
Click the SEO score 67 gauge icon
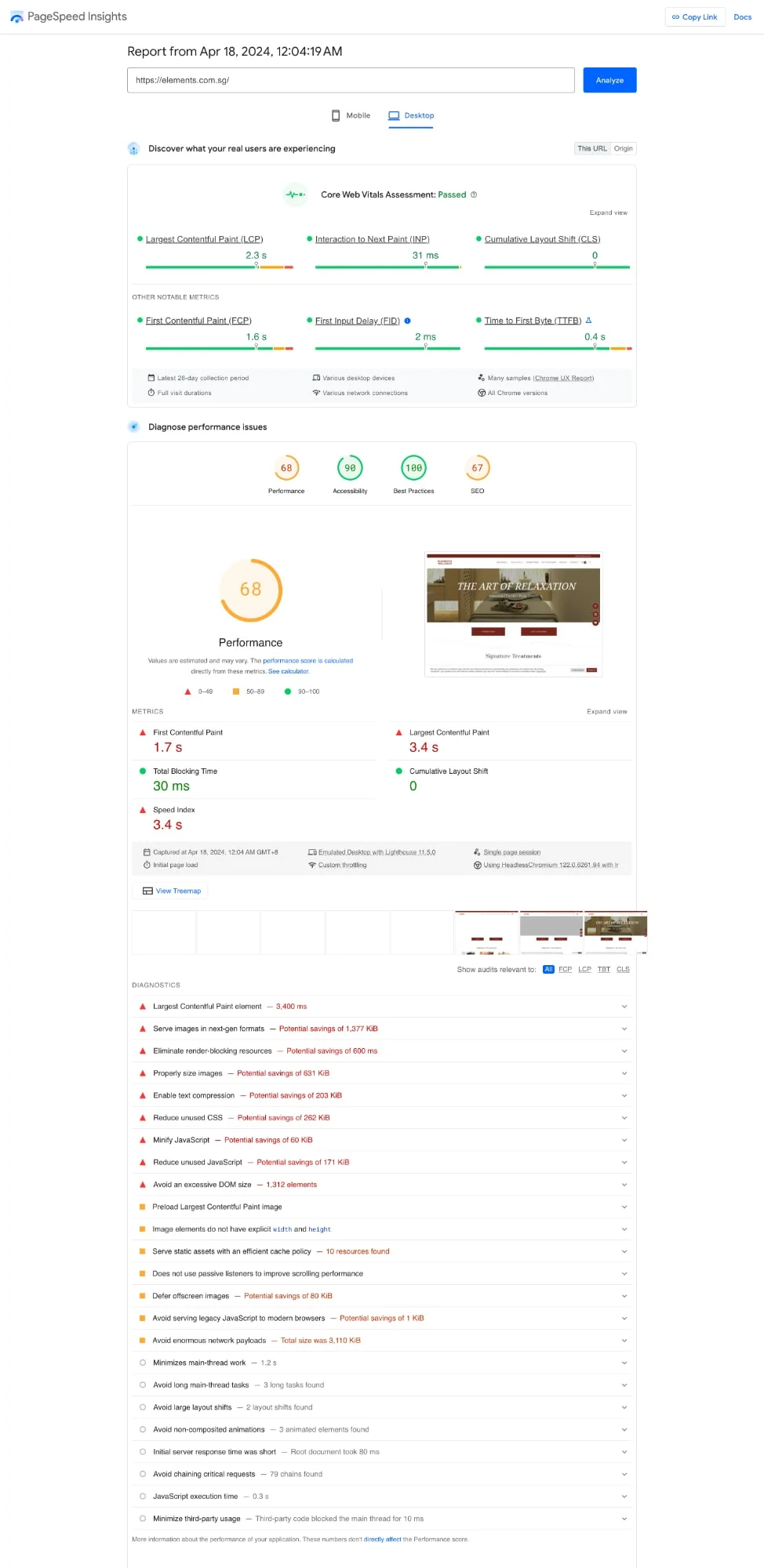pyautogui.click(x=477, y=468)
